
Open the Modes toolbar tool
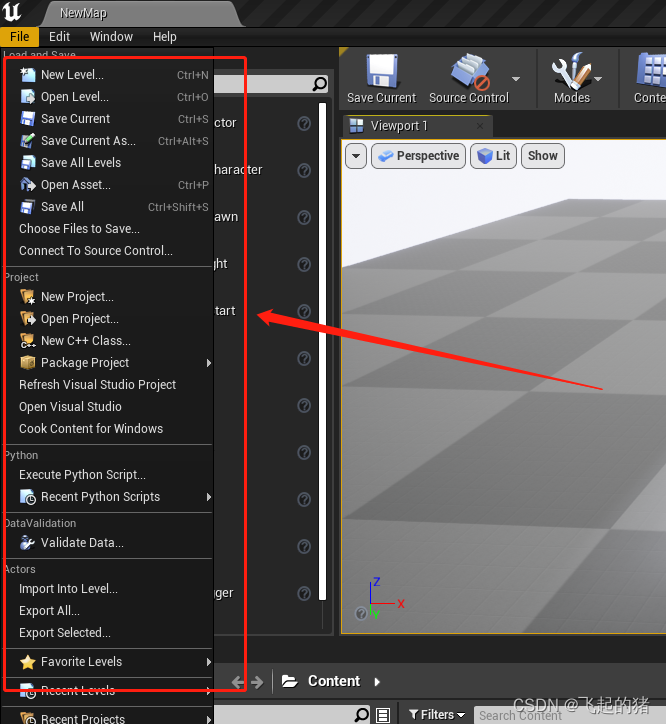point(572,78)
